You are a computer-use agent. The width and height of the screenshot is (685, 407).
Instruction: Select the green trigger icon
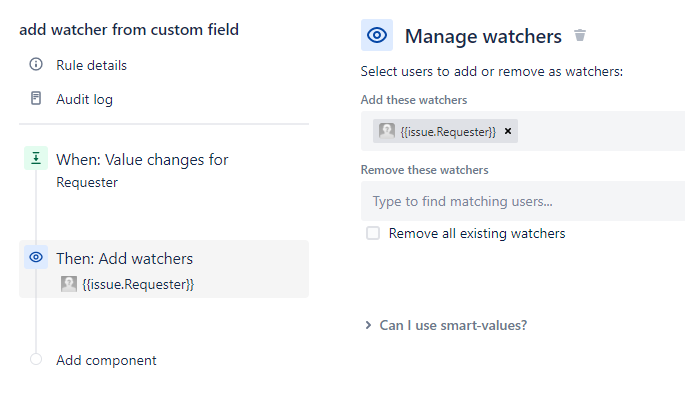(x=36, y=159)
